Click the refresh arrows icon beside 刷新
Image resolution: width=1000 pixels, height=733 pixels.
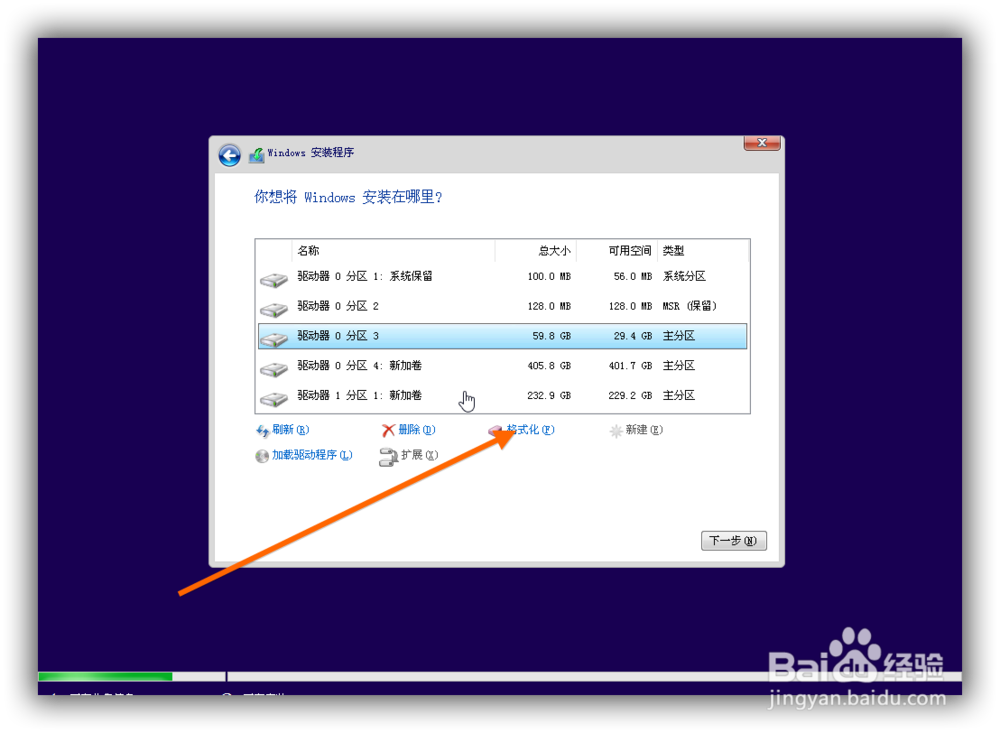262,431
